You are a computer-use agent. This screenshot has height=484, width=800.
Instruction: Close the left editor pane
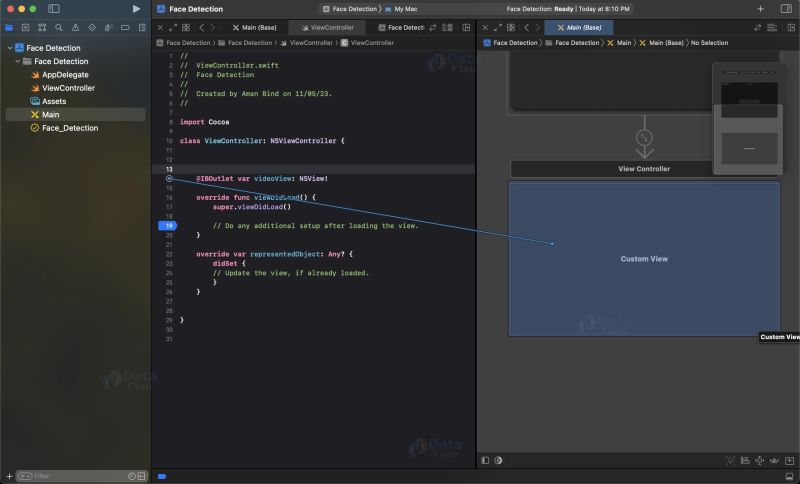tap(160, 28)
